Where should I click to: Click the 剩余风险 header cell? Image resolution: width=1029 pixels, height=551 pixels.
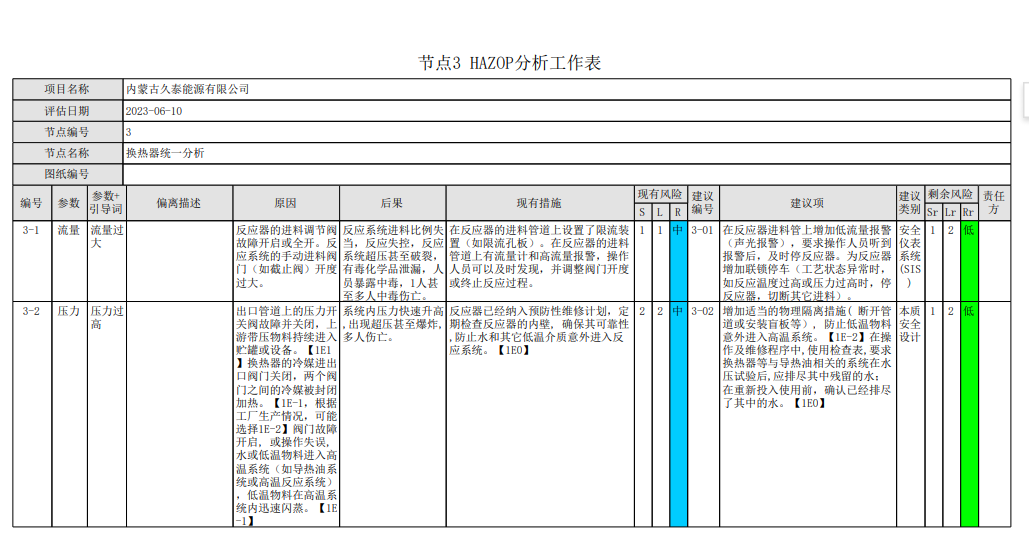(x=952, y=195)
